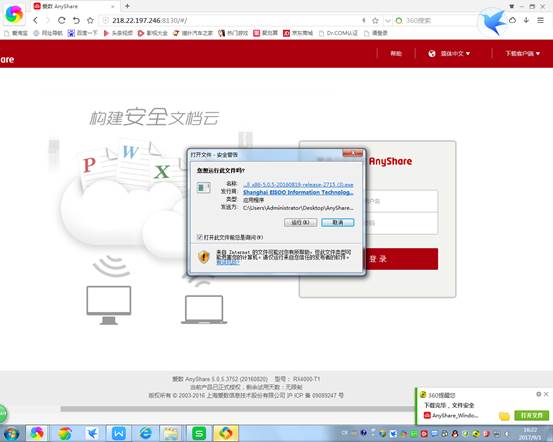Click the browser back arrow
The height and width of the screenshot is (442, 553).
pyautogui.click(x=35, y=20)
